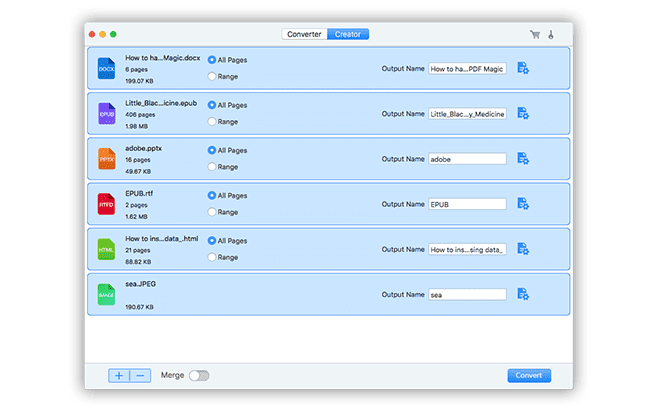Maximize the window with green button
Image resolution: width=658 pixels, height=412 pixels.
(113, 34)
